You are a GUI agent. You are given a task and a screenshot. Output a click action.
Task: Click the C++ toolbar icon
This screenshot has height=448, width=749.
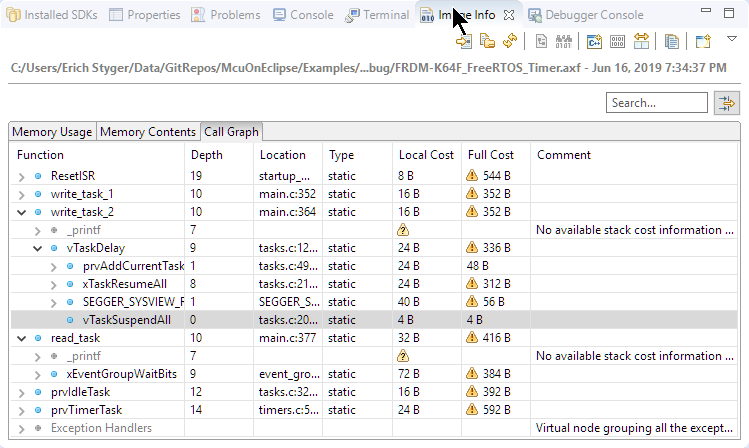(x=594, y=41)
